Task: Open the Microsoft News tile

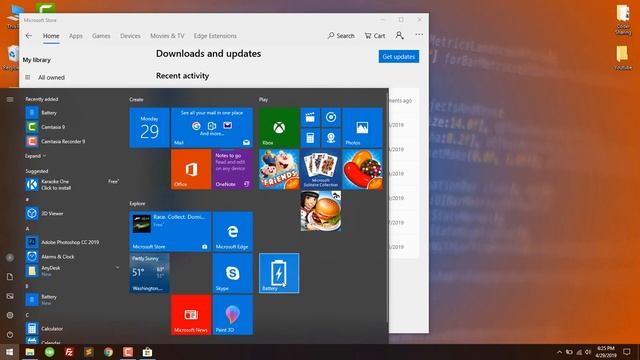Action: (191, 315)
